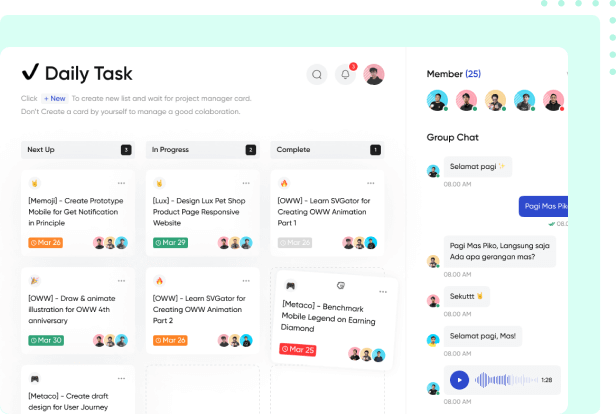Open notifications bell with red badge
The height and width of the screenshot is (414, 616).
coord(345,74)
